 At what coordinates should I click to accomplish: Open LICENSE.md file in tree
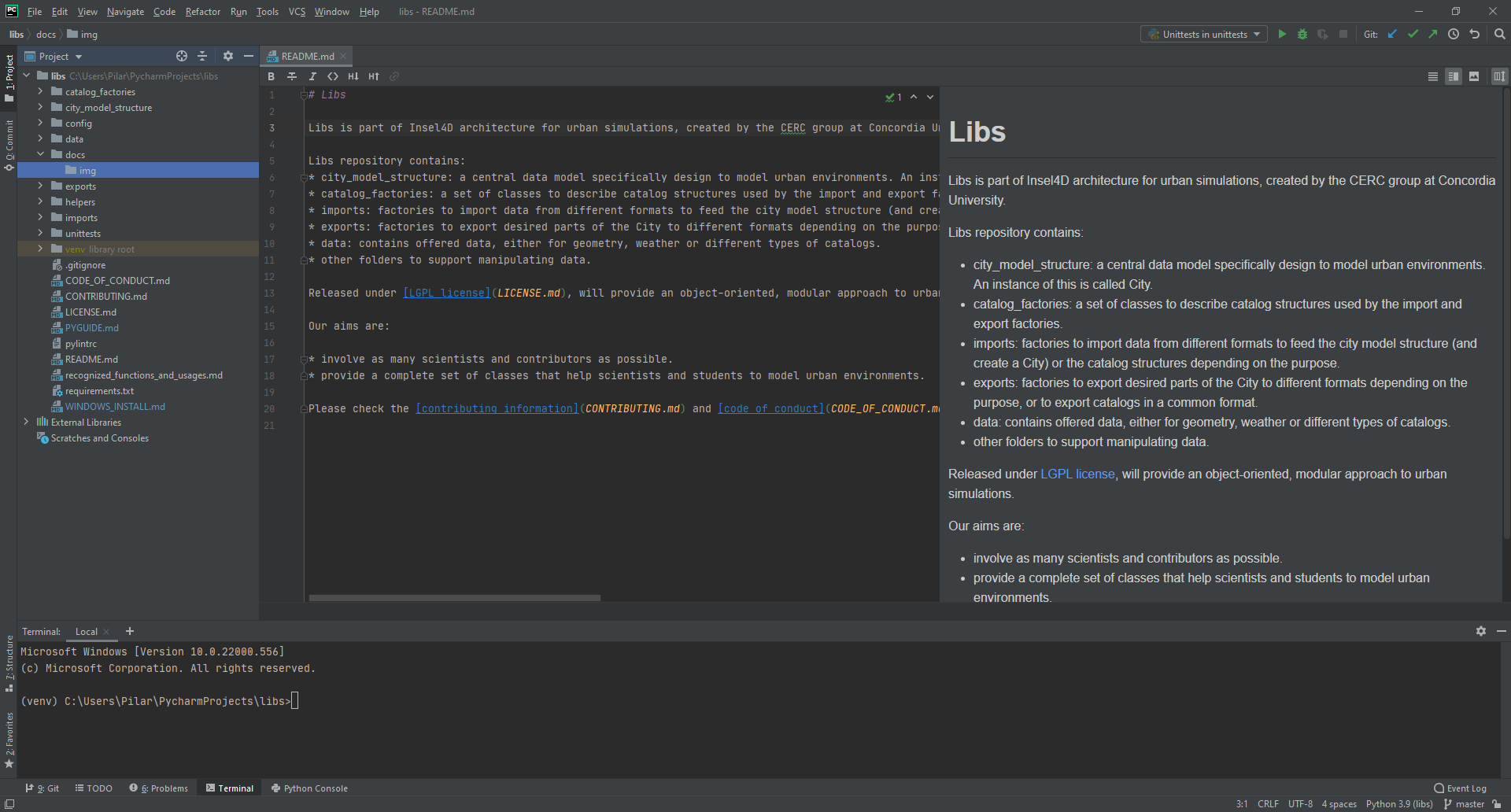click(91, 312)
